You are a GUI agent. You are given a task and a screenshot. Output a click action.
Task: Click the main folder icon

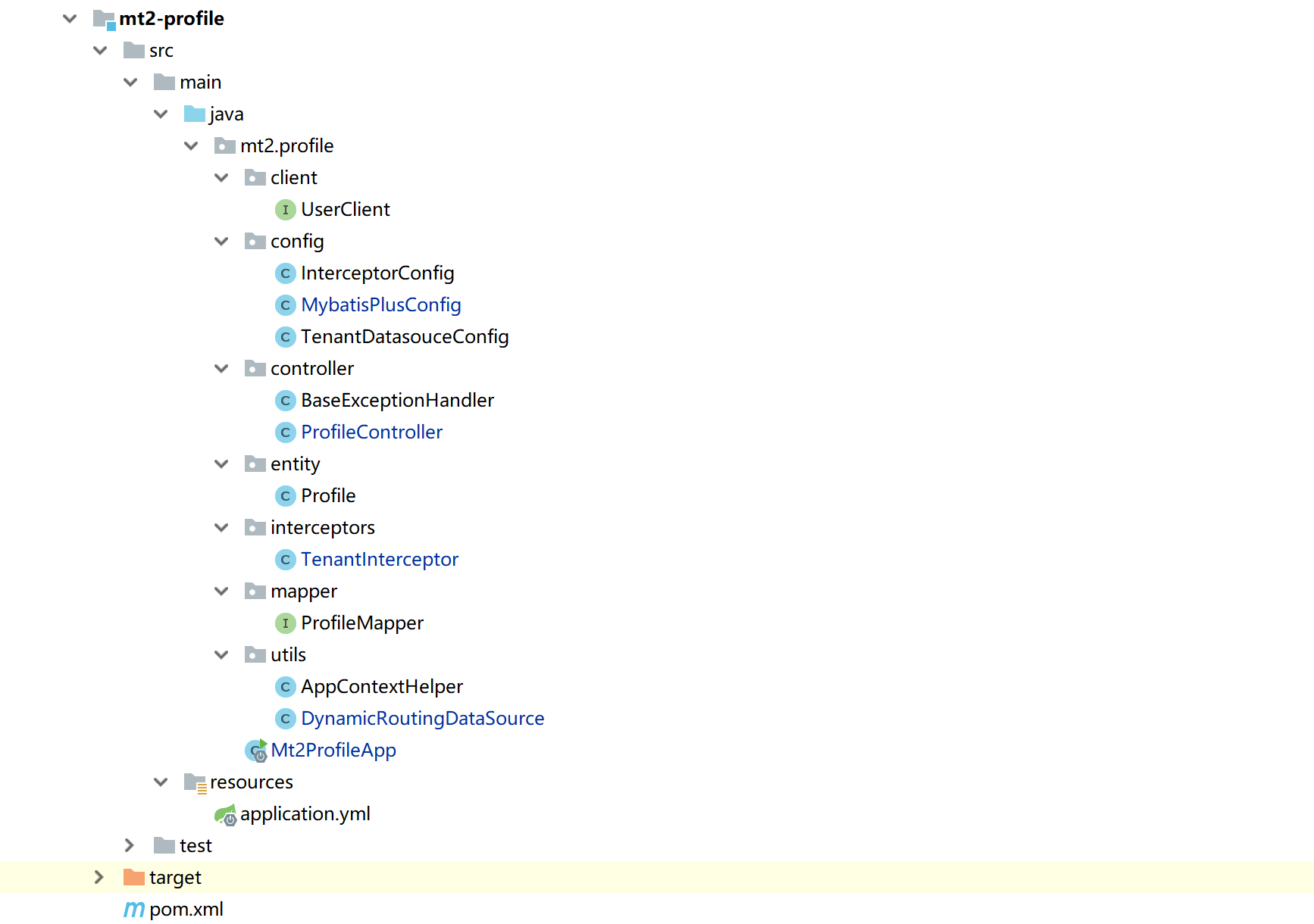(164, 82)
